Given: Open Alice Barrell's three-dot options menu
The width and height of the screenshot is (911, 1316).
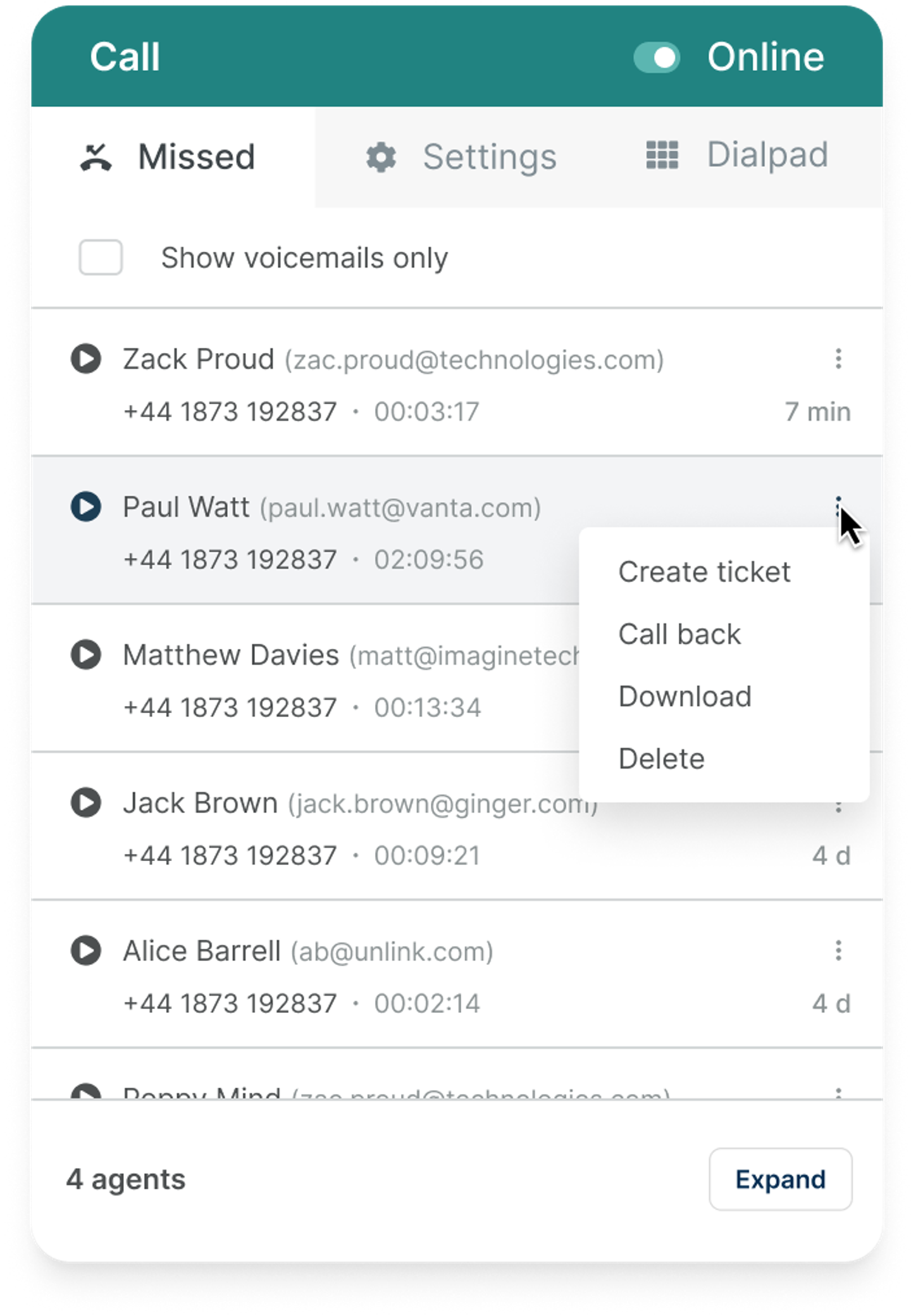Looking at the screenshot, I should pos(838,950).
